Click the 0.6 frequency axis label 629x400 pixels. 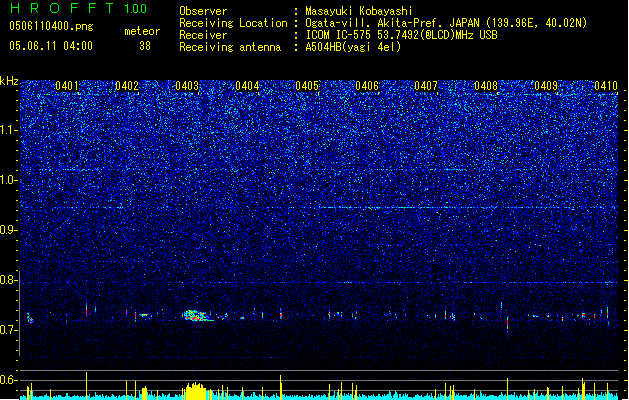(x=8, y=380)
